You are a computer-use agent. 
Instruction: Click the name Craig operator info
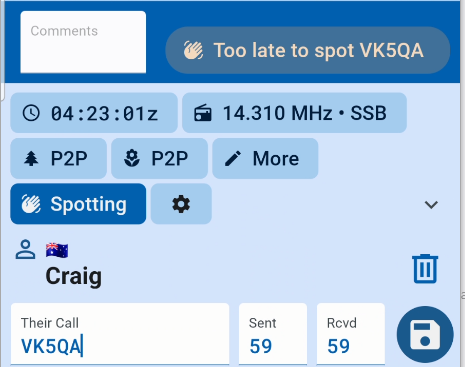coord(74,276)
